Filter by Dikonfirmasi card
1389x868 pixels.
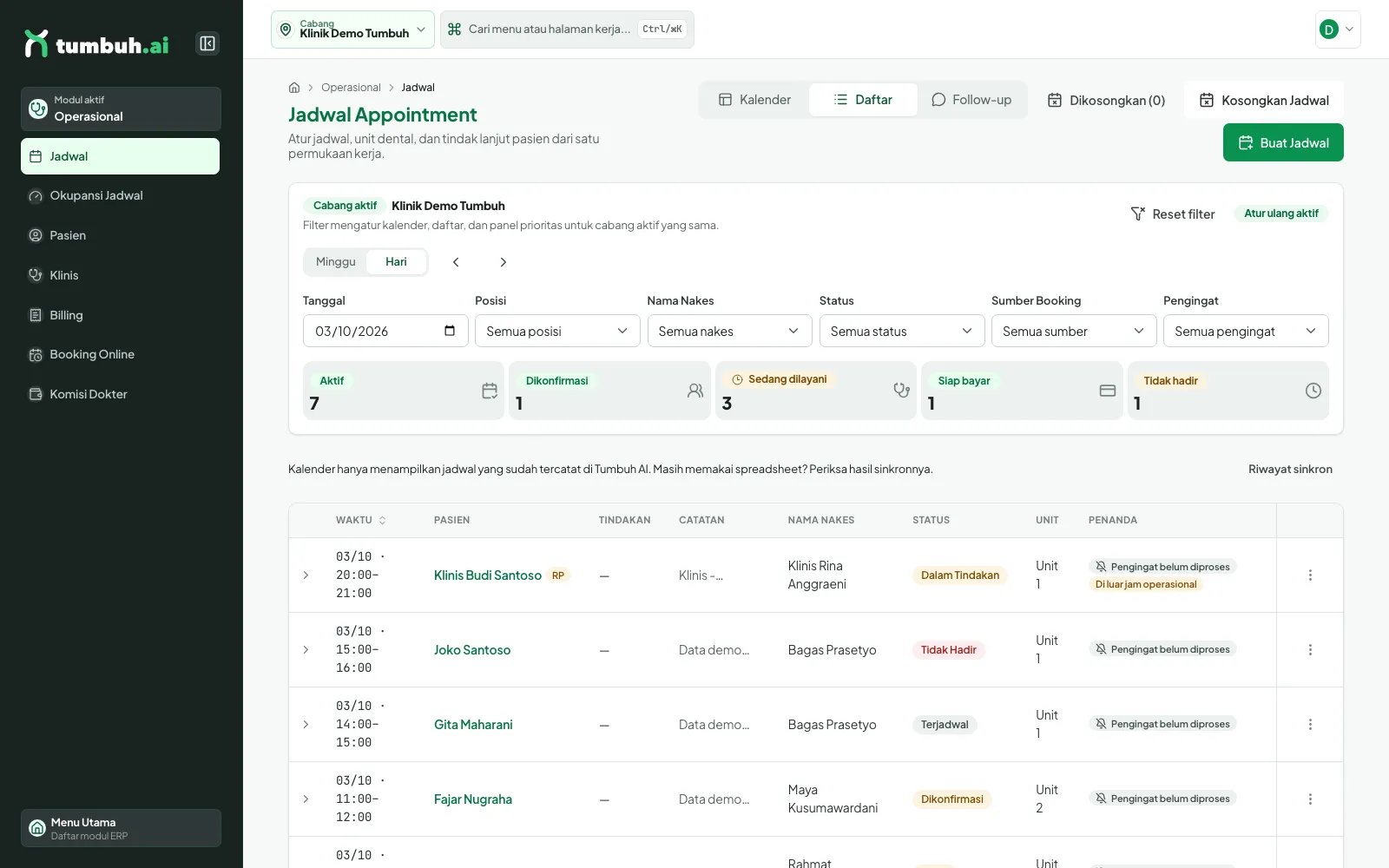[x=609, y=391]
